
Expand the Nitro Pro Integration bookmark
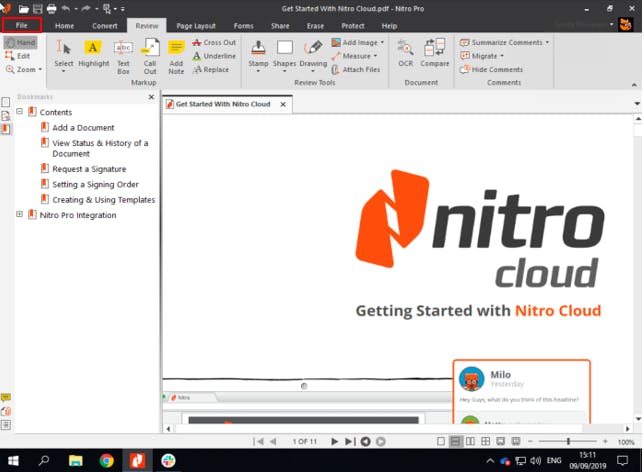[19, 215]
